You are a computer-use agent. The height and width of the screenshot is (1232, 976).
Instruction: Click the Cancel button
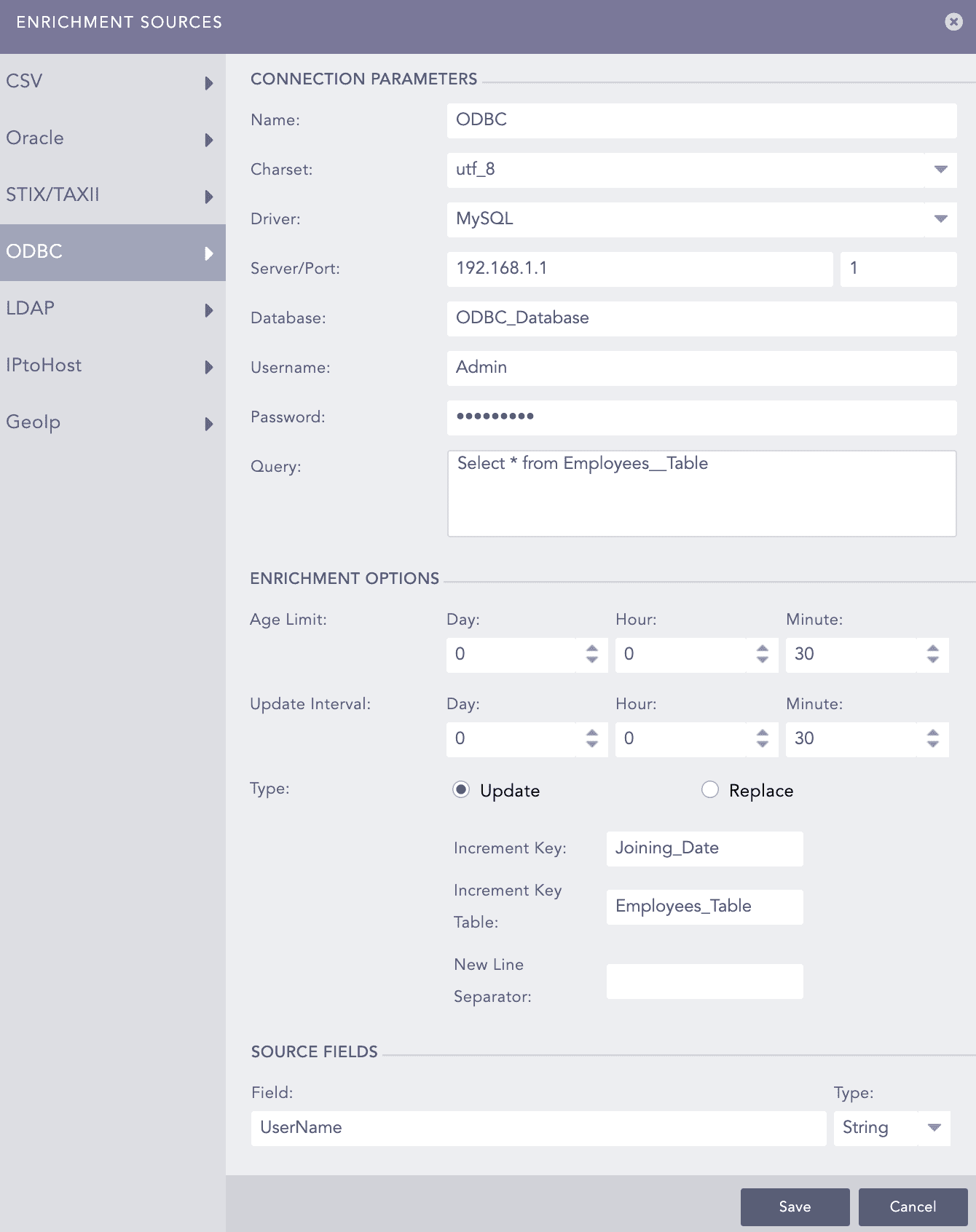(x=913, y=1207)
